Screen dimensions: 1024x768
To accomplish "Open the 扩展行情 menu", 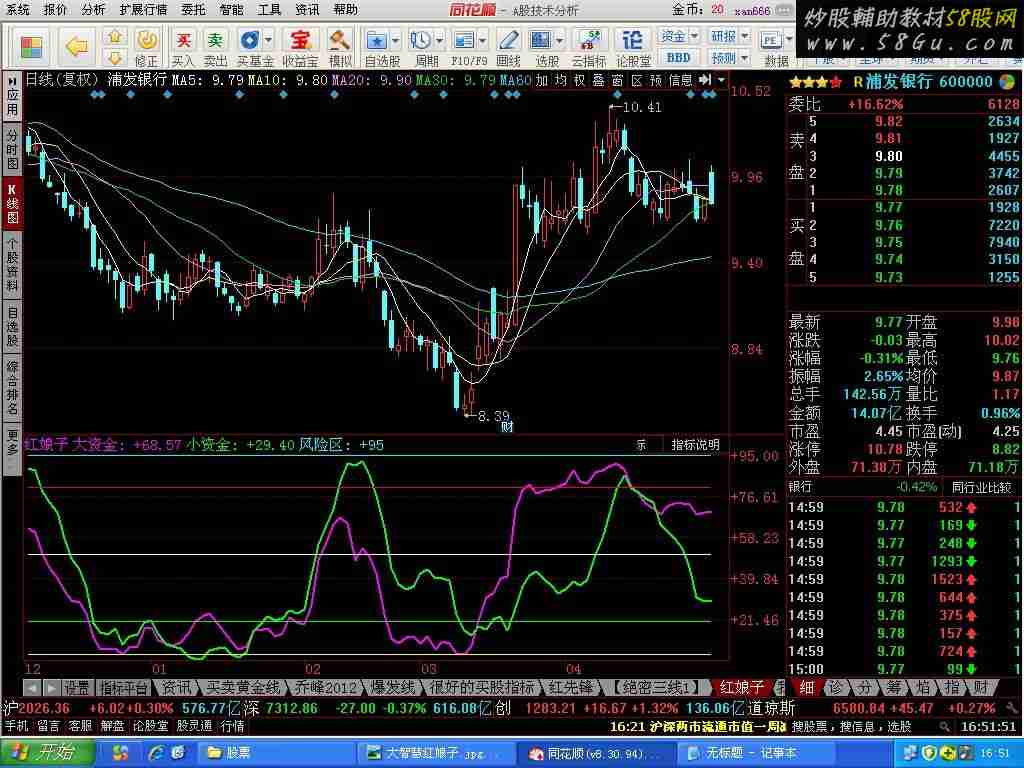I will [143, 10].
